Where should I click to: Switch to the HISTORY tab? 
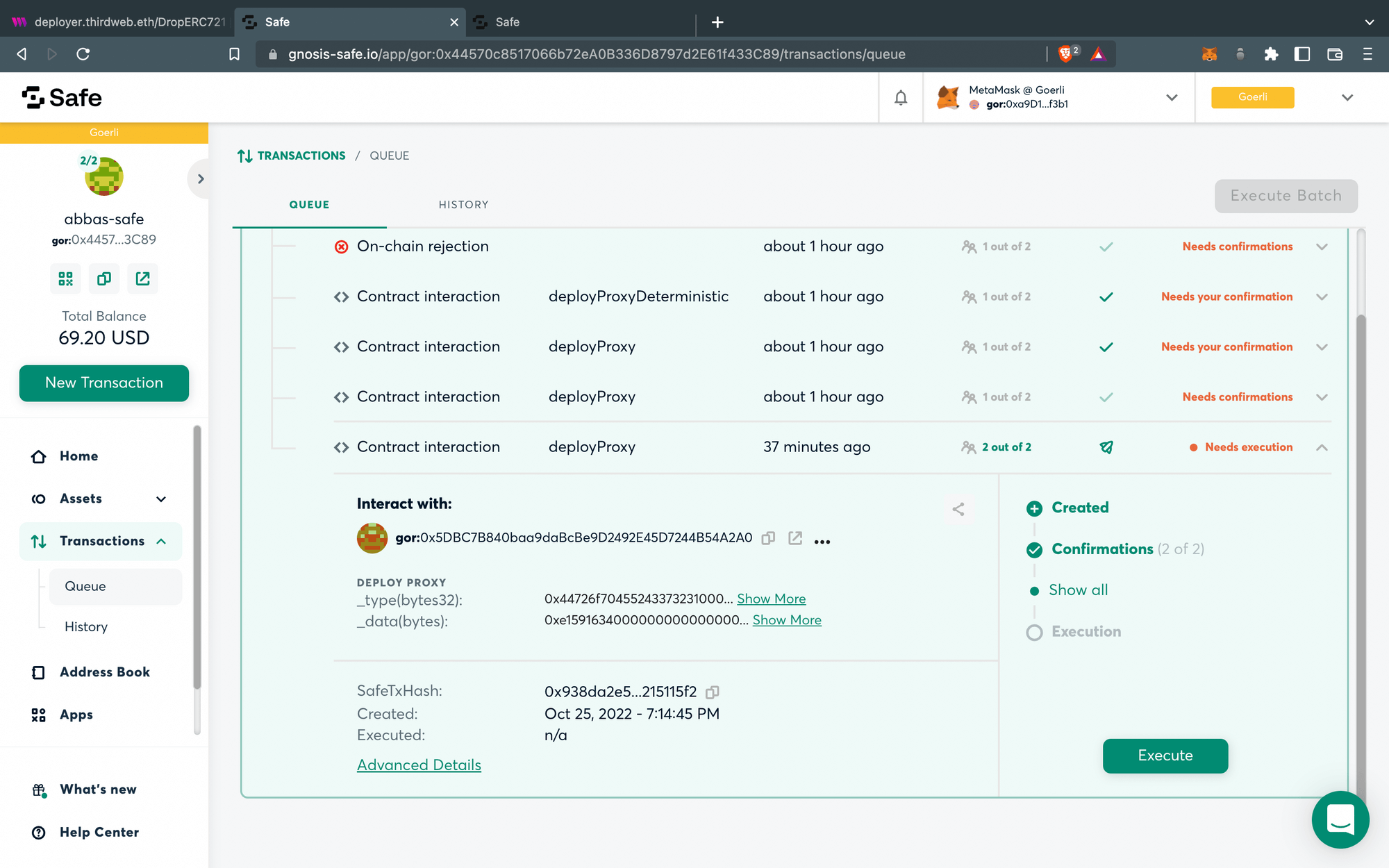click(x=463, y=205)
